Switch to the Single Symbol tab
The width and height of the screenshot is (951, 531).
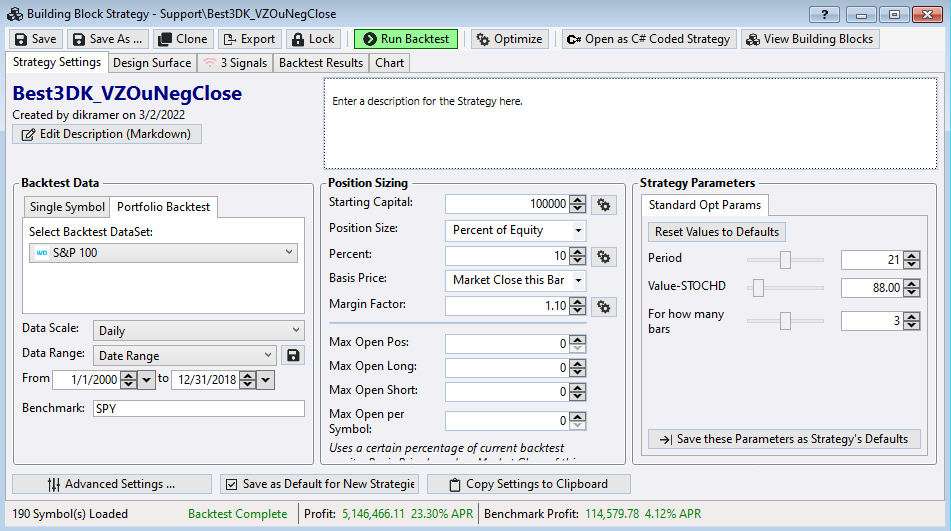tap(67, 207)
